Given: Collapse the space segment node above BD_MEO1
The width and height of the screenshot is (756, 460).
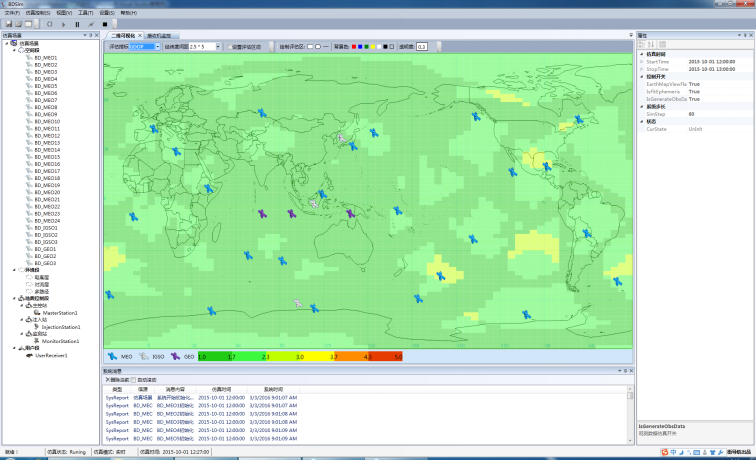Looking at the screenshot, I should [x=14, y=50].
